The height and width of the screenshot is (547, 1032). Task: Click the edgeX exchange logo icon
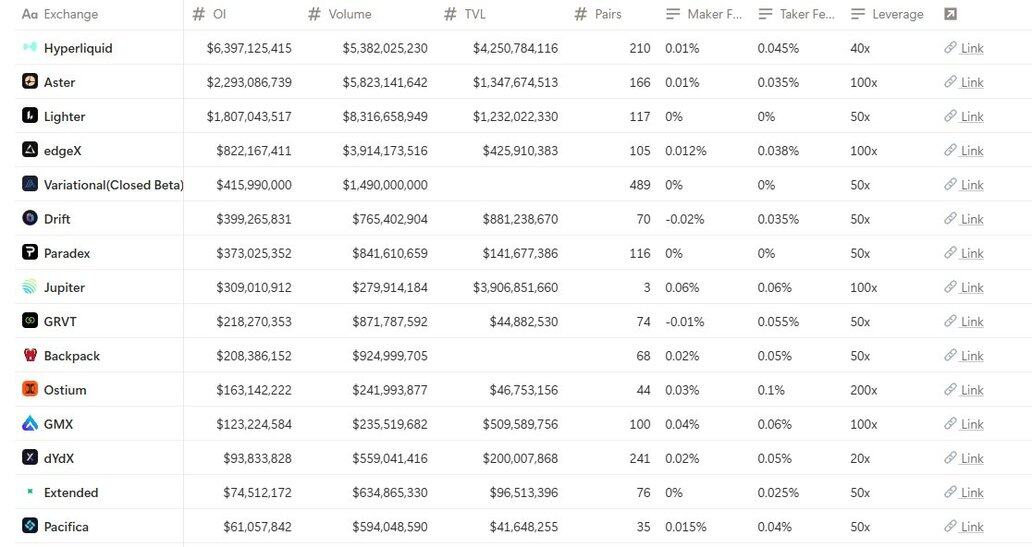pos(30,150)
